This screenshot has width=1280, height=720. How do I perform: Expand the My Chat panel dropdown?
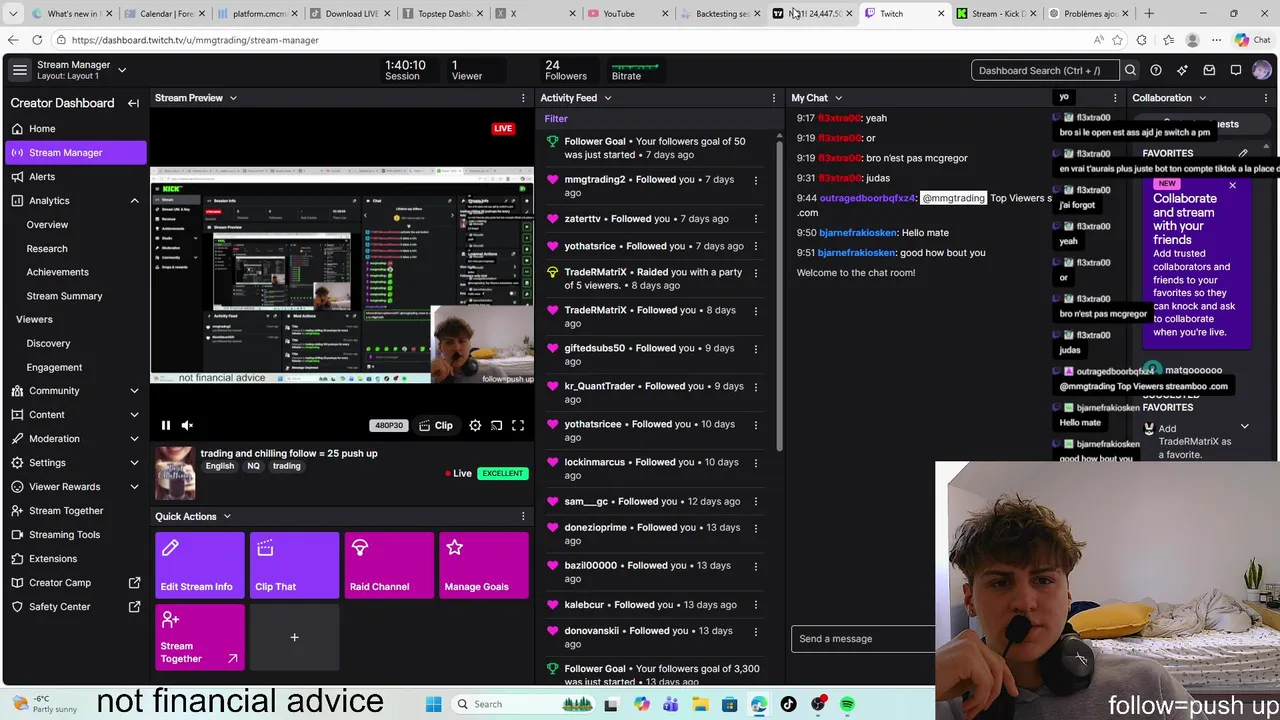click(838, 98)
